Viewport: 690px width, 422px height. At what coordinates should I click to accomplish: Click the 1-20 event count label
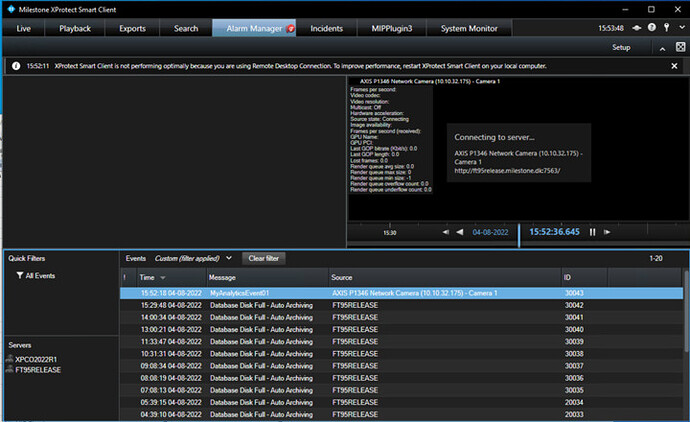click(656, 258)
